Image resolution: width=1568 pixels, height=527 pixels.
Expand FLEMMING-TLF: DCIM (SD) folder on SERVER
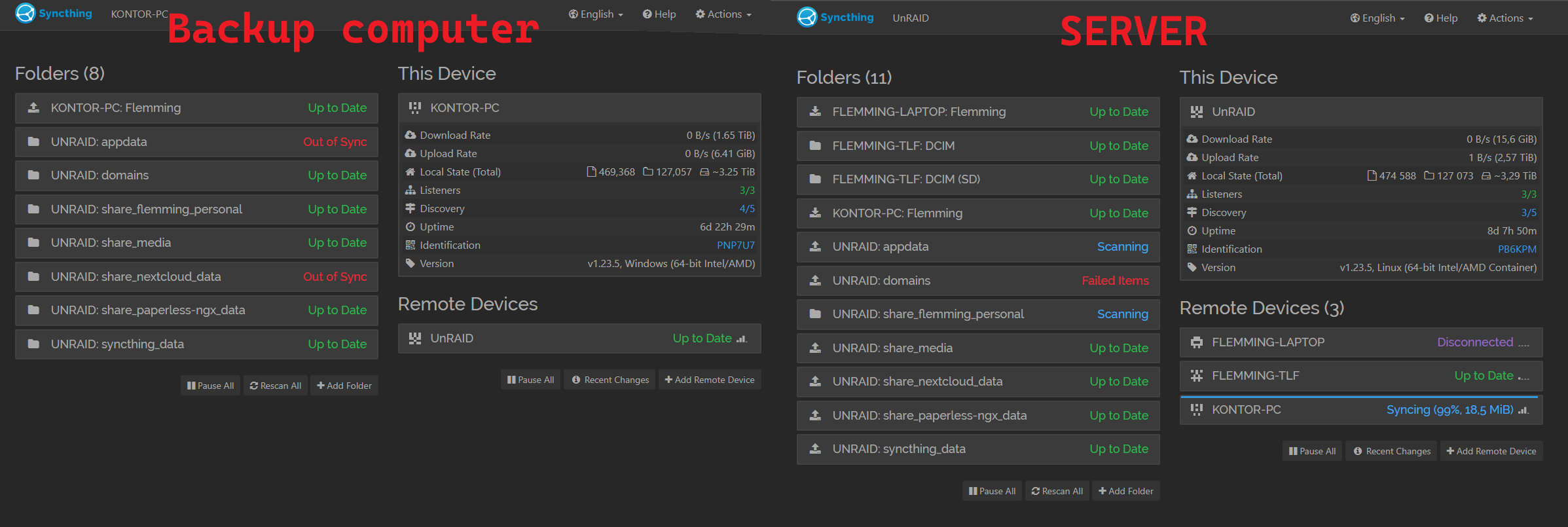click(x=978, y=179)
